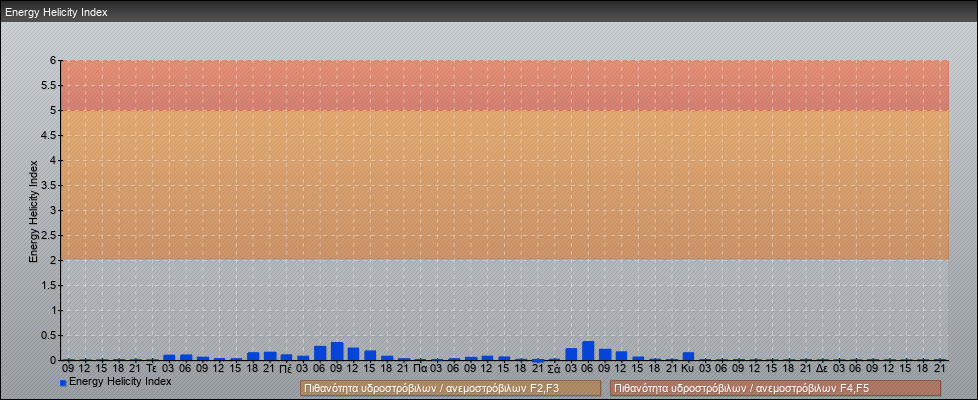Viewport: 978px width, 400px height.
Task: Click the y-axis value 0.5
Action: tap(49, 335)
